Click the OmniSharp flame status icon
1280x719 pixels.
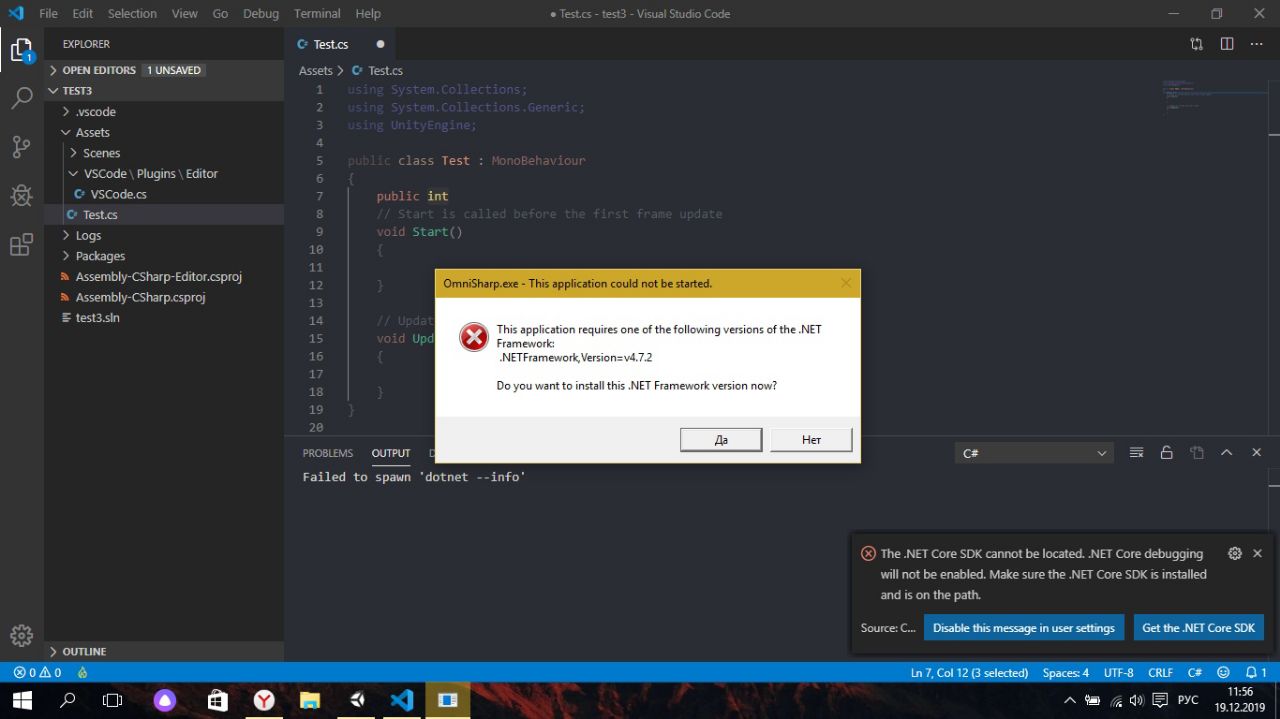[82, 673]
